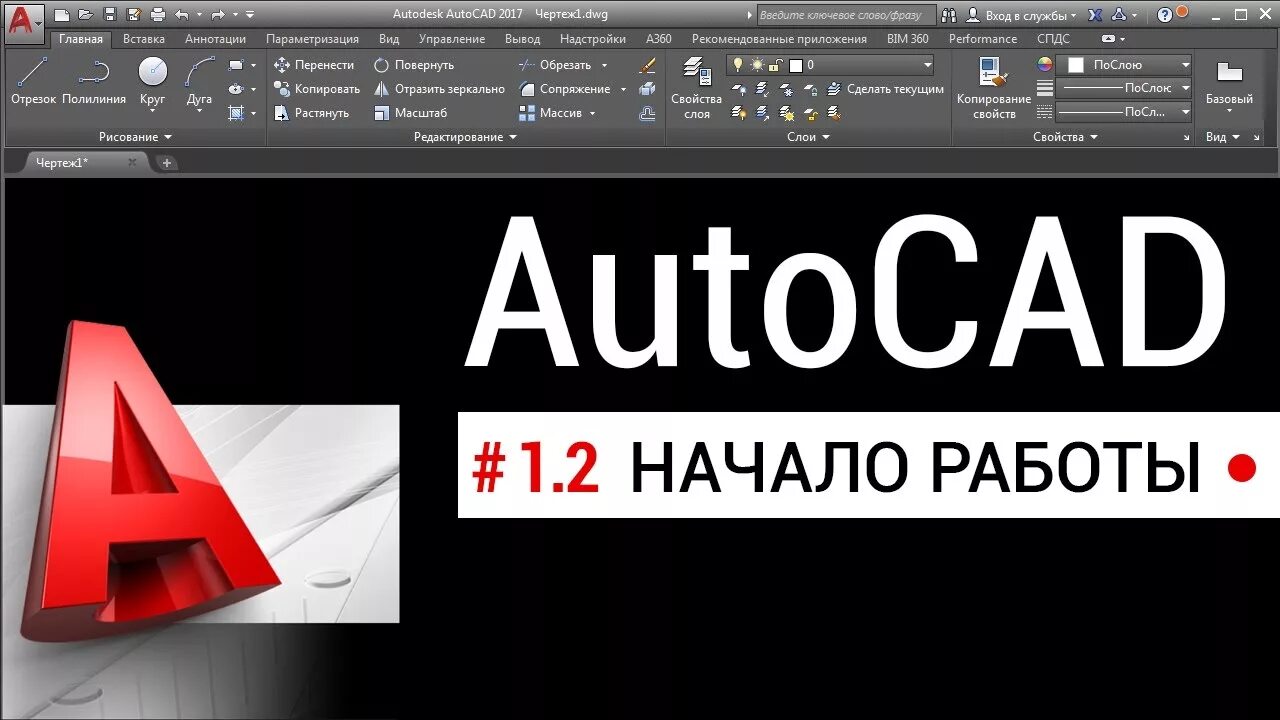Click the Explode tool icon

point(647,89)
